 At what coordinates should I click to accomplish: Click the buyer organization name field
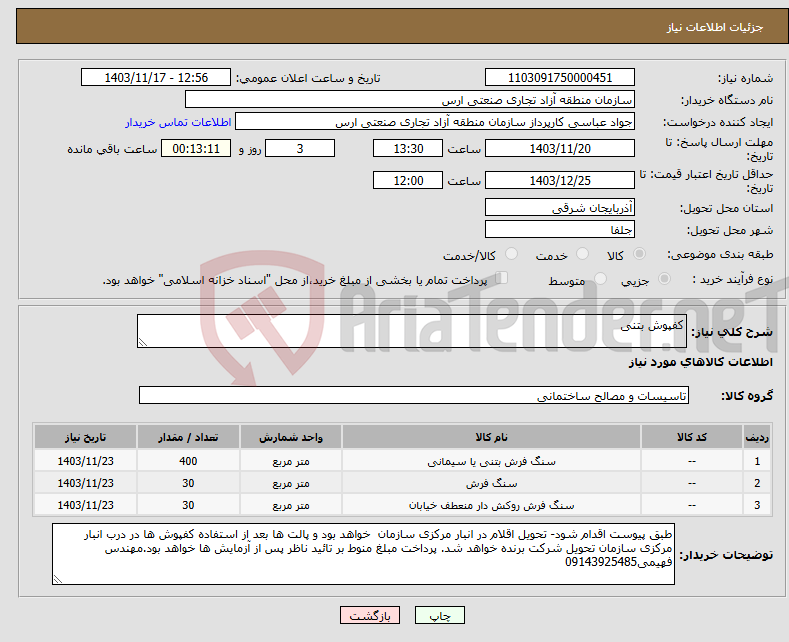pyautogui.click(x=410, y=100)
